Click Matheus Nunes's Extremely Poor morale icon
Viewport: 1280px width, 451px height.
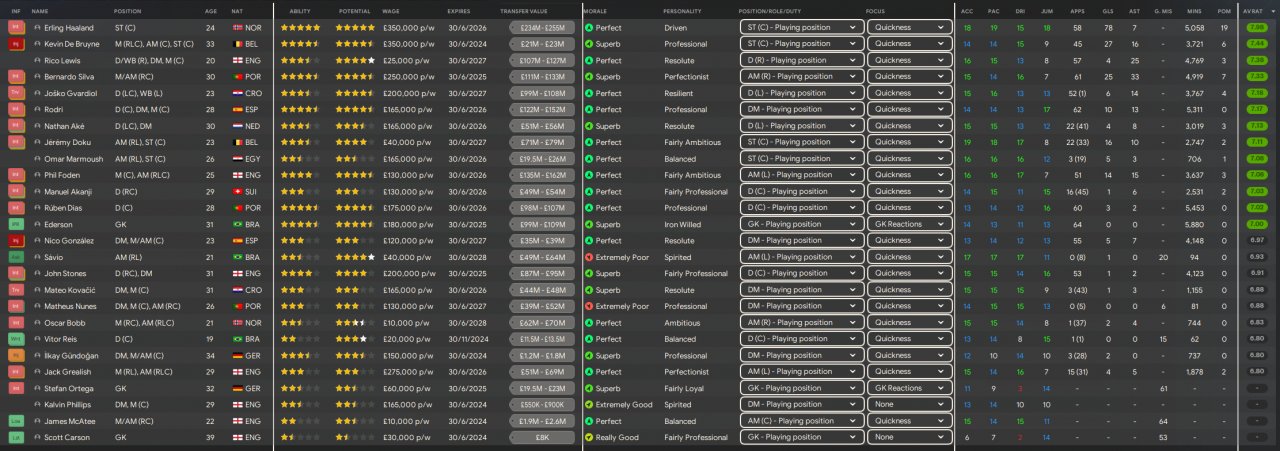pyautogui.click(x=589, y=306)
